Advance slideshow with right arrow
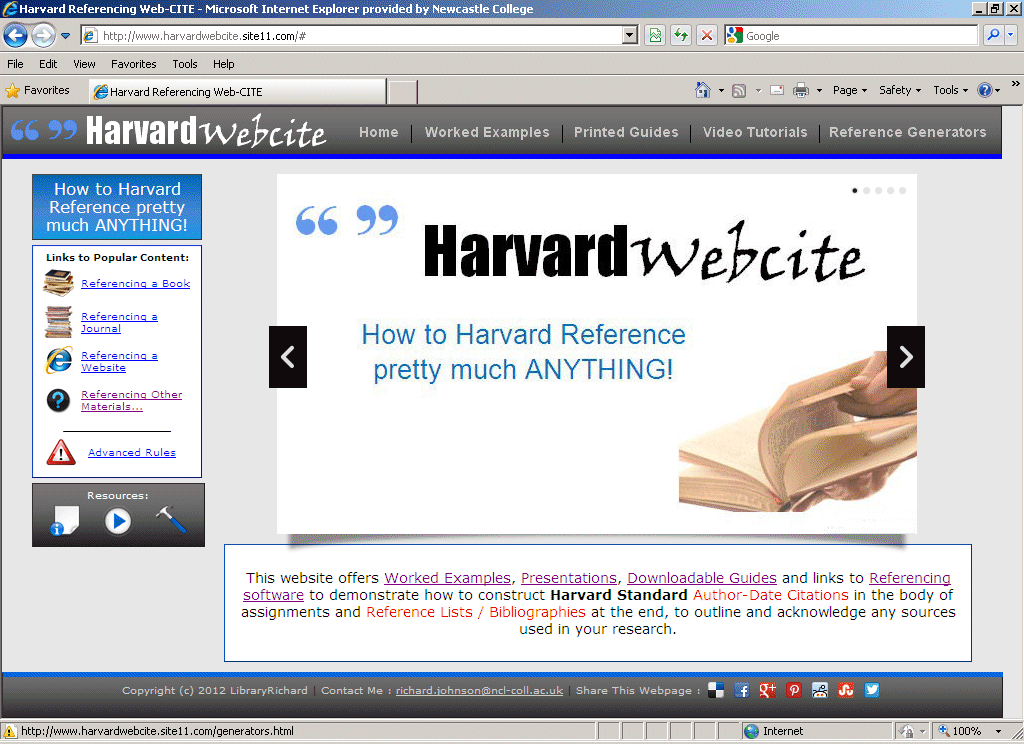Viewport: 1024px width, 744px height. click(906, 357)
